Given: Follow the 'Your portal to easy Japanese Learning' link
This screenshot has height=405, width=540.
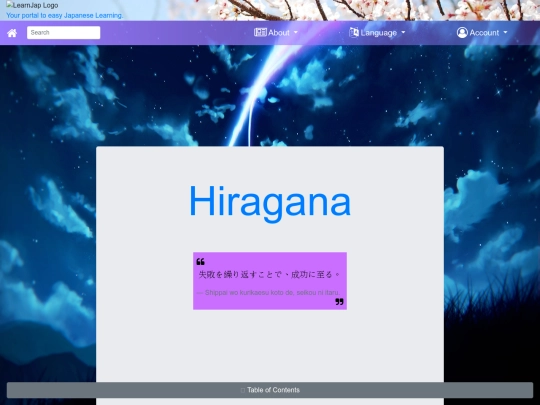Looking at the screenshot, I should 65,15.
